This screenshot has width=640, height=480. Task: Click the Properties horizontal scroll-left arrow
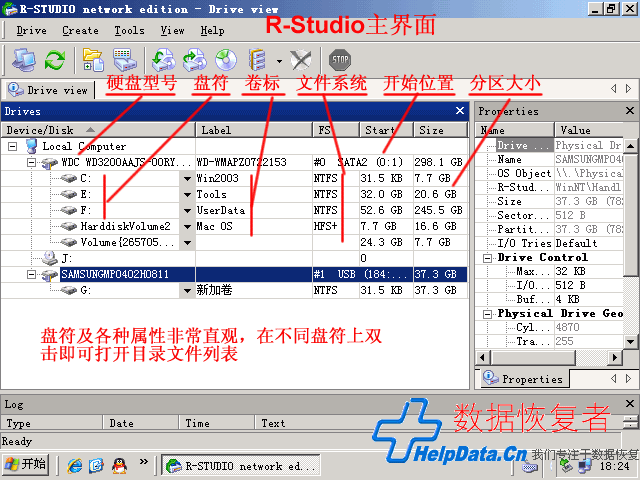click(482, 358)
